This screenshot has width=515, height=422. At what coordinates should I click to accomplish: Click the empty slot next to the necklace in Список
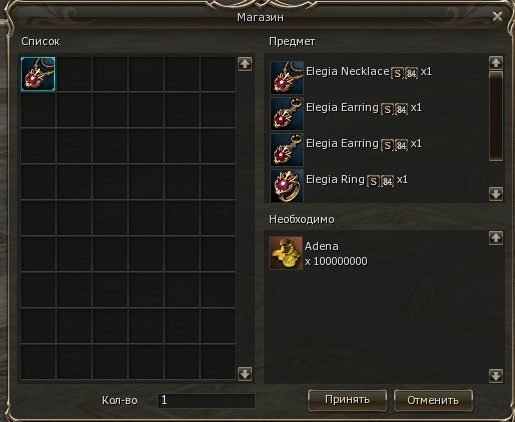[x=74, y=74]
